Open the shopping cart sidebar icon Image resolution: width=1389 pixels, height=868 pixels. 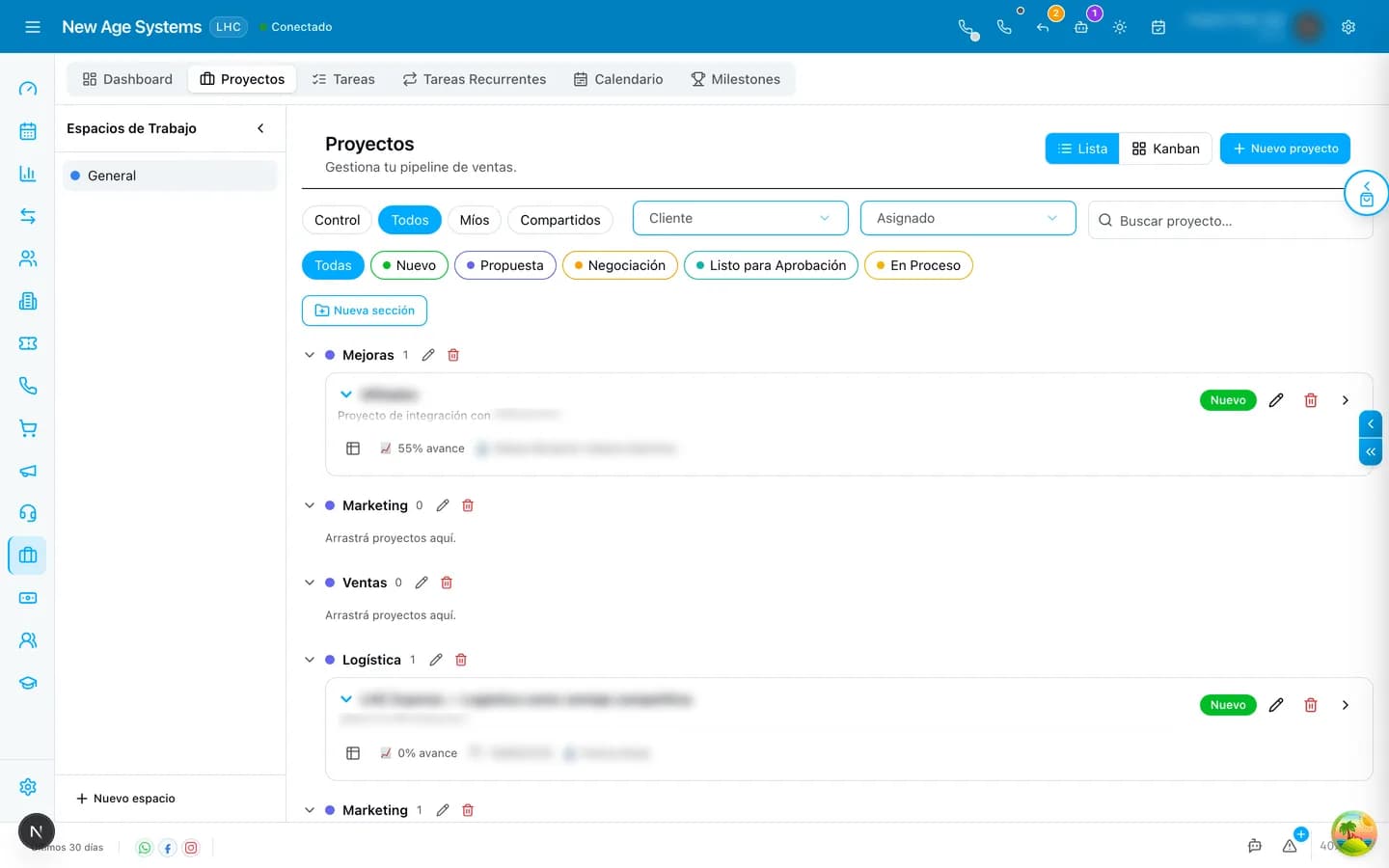(28, 428)
